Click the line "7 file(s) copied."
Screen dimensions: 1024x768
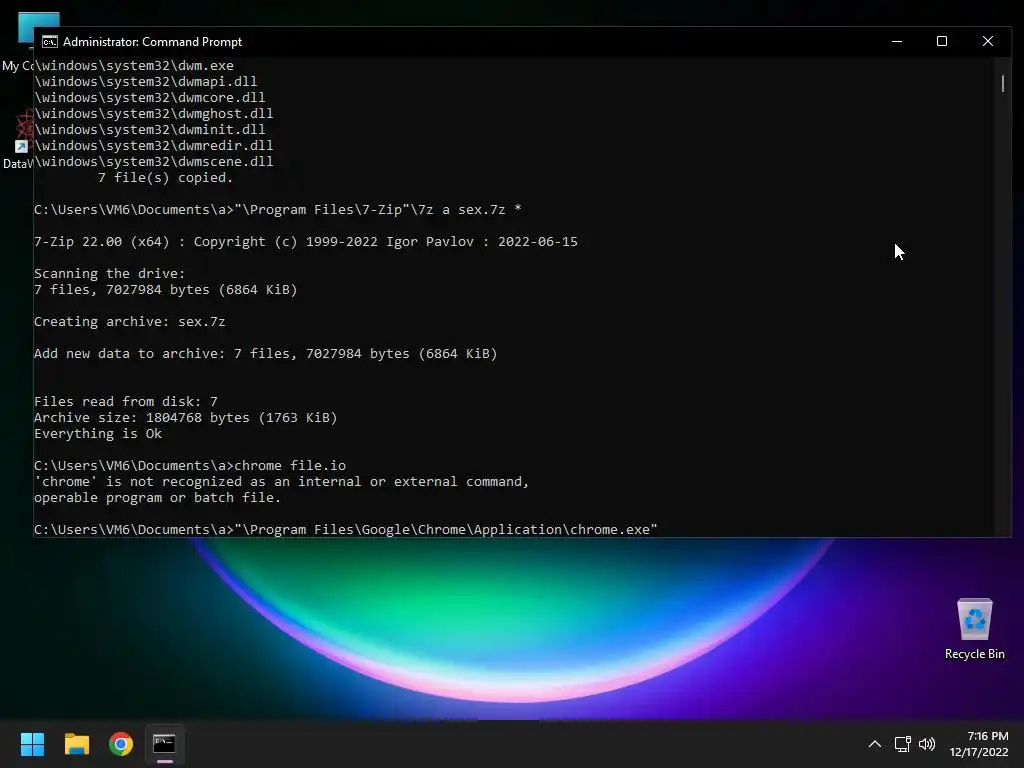pyautogui.click(x=165, y=178)
